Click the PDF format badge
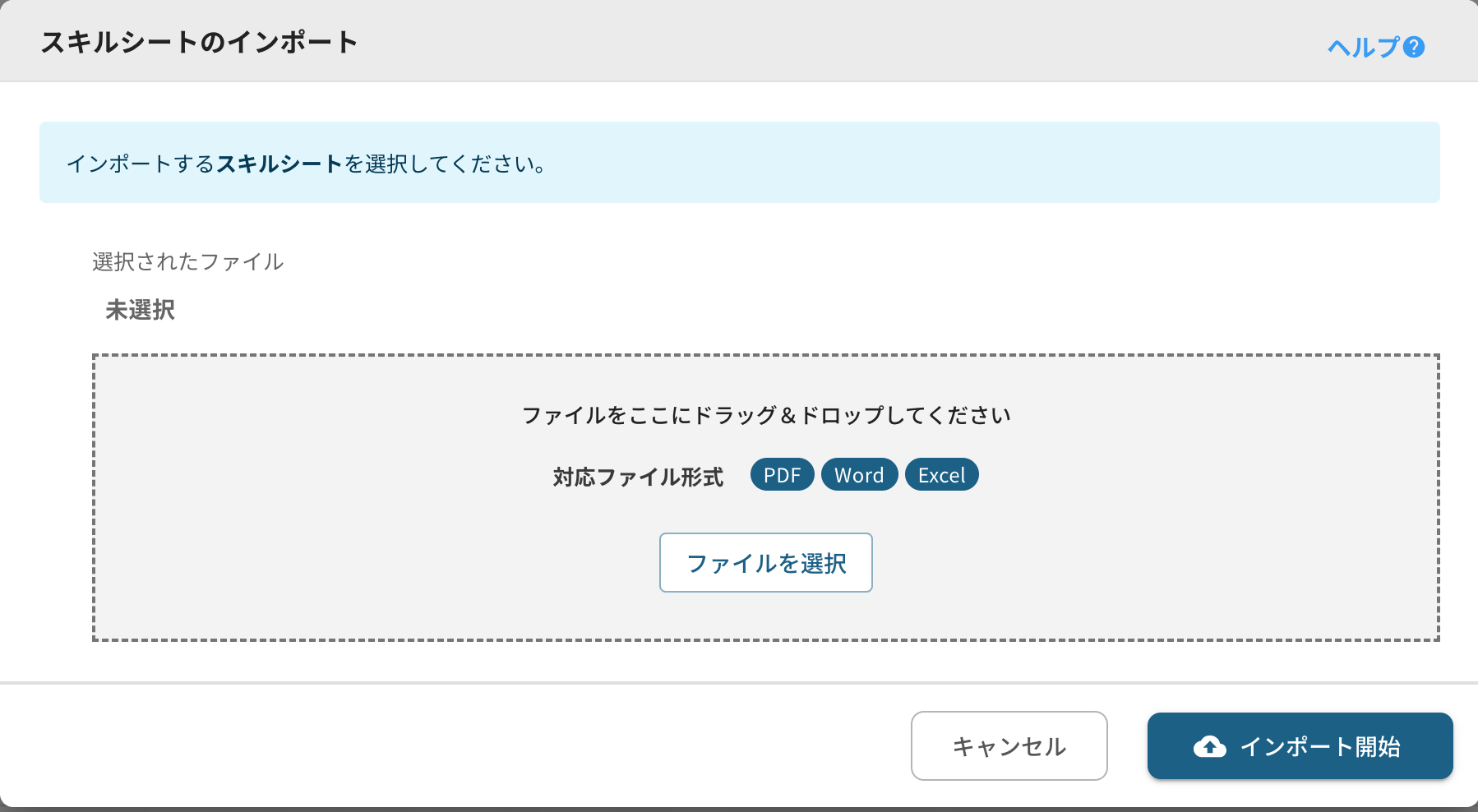The height and width of the screenshot is (812, 1478). click(x=782, y=475)
